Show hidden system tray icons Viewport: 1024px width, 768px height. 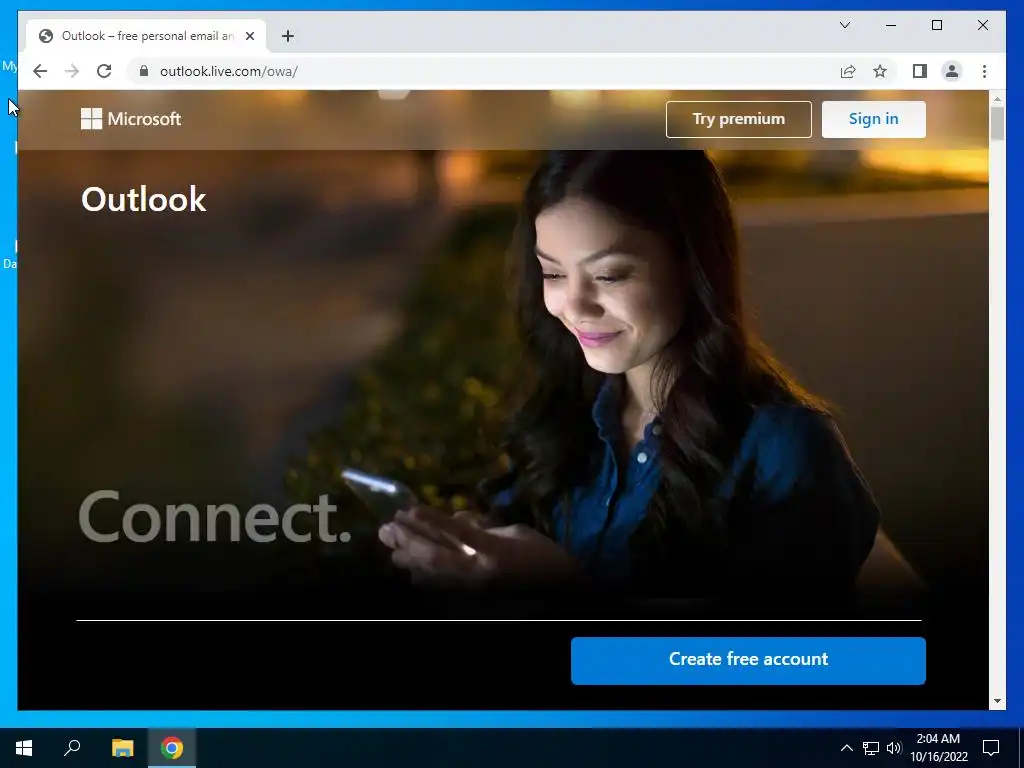tap(846, 748)
